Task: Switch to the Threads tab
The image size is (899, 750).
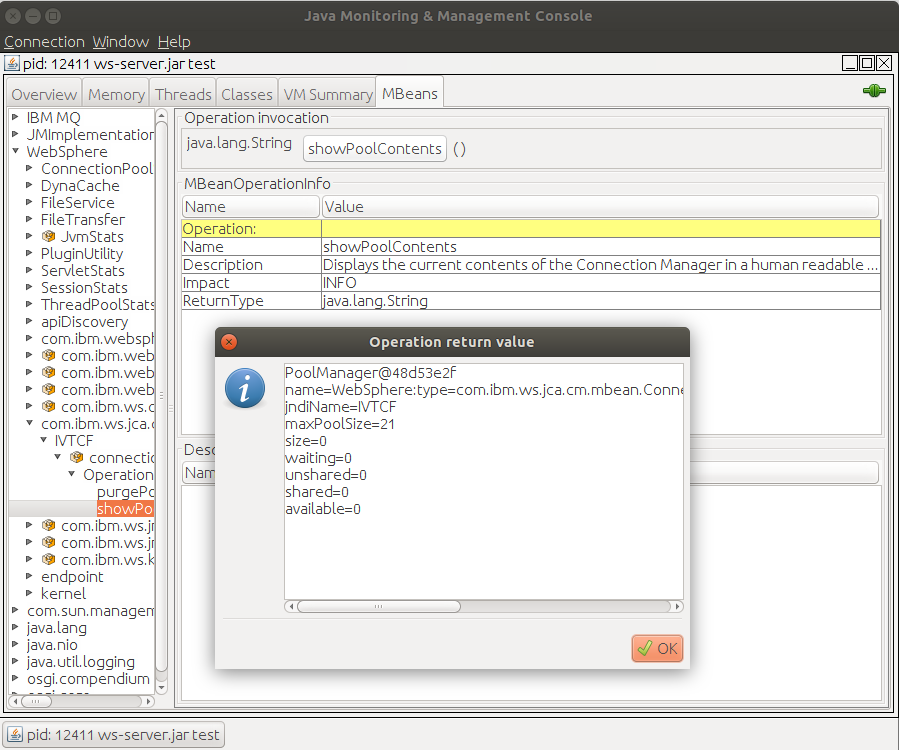Action: pyautogui.click(x=183, y=94)
